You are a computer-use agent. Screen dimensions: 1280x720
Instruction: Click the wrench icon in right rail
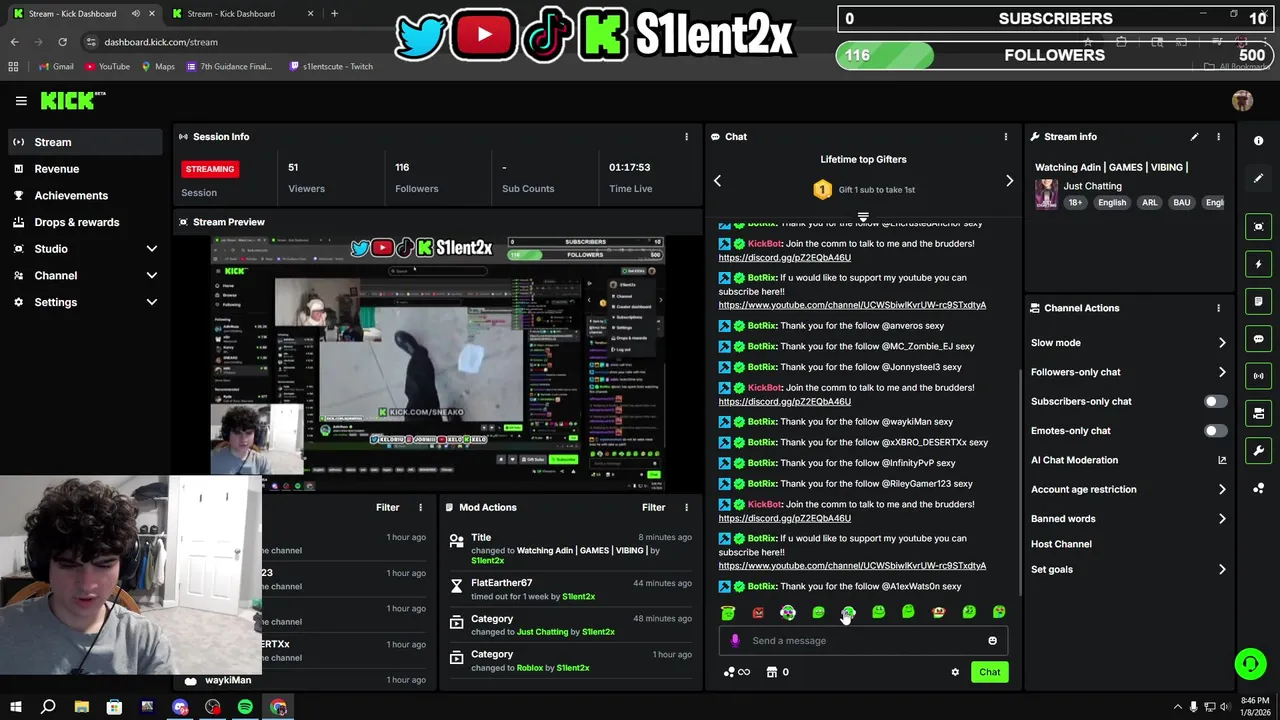tap(1258, 451)
